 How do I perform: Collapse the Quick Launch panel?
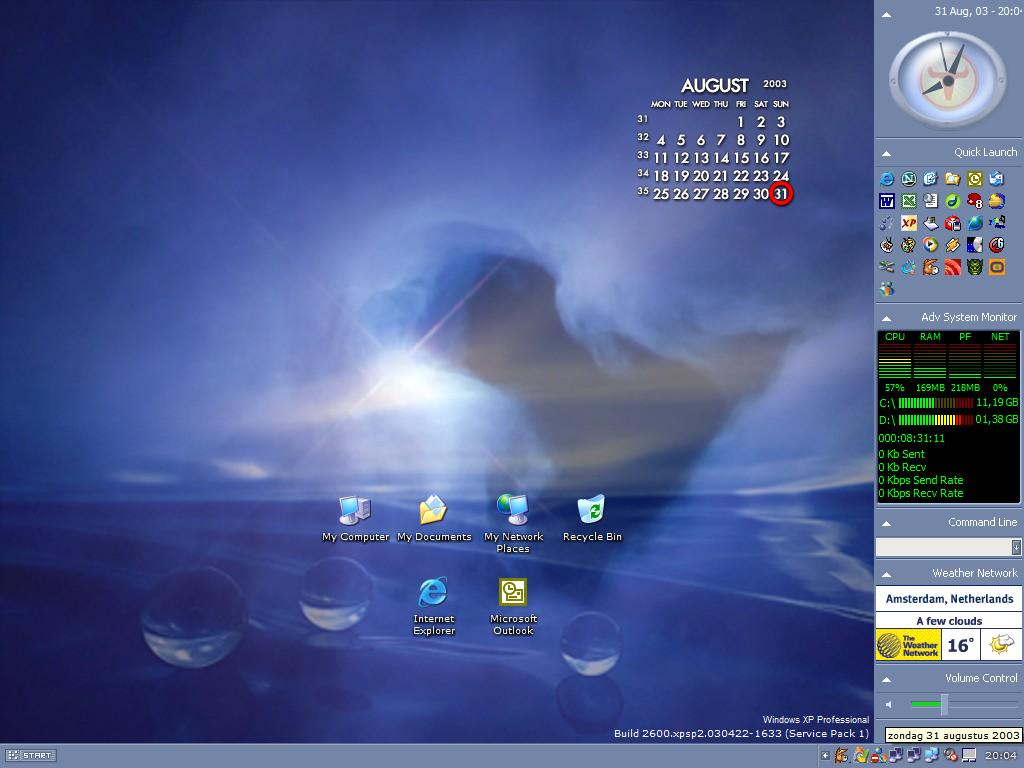tap(886, 153)
